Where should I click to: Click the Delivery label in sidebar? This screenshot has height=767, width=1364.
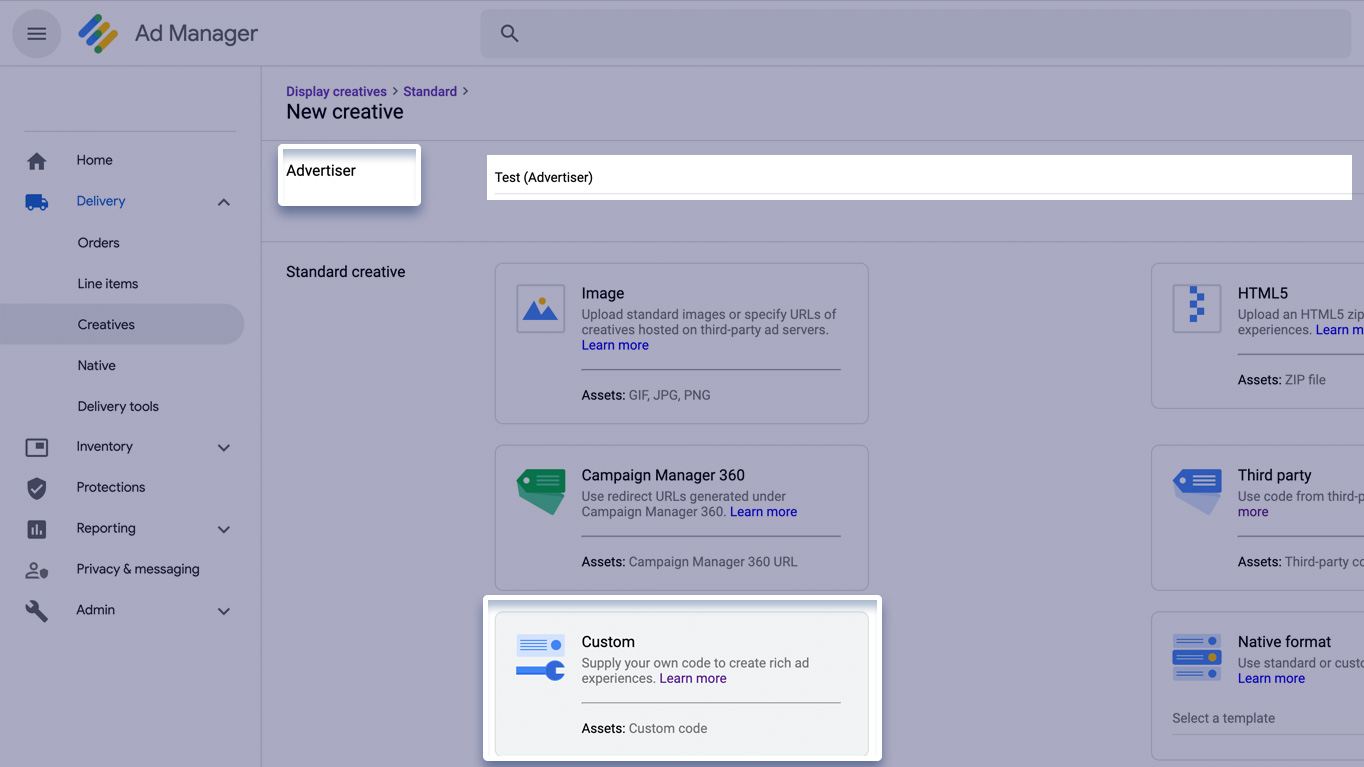click(x=101, y=201)
